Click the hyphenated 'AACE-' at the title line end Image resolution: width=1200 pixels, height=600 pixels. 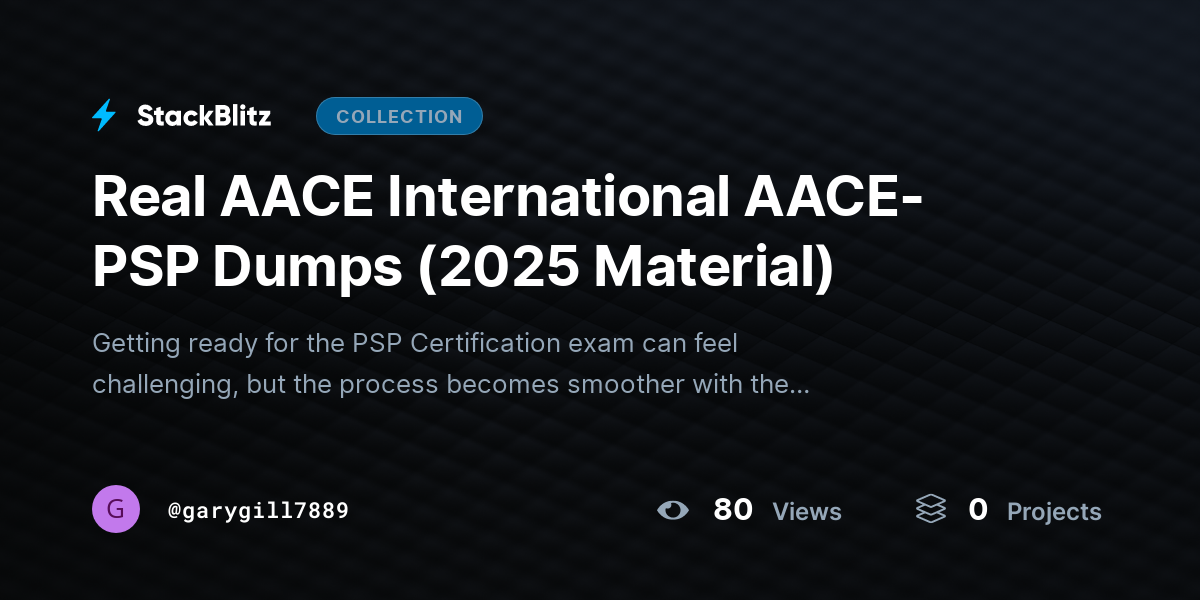tap(829, 198)
